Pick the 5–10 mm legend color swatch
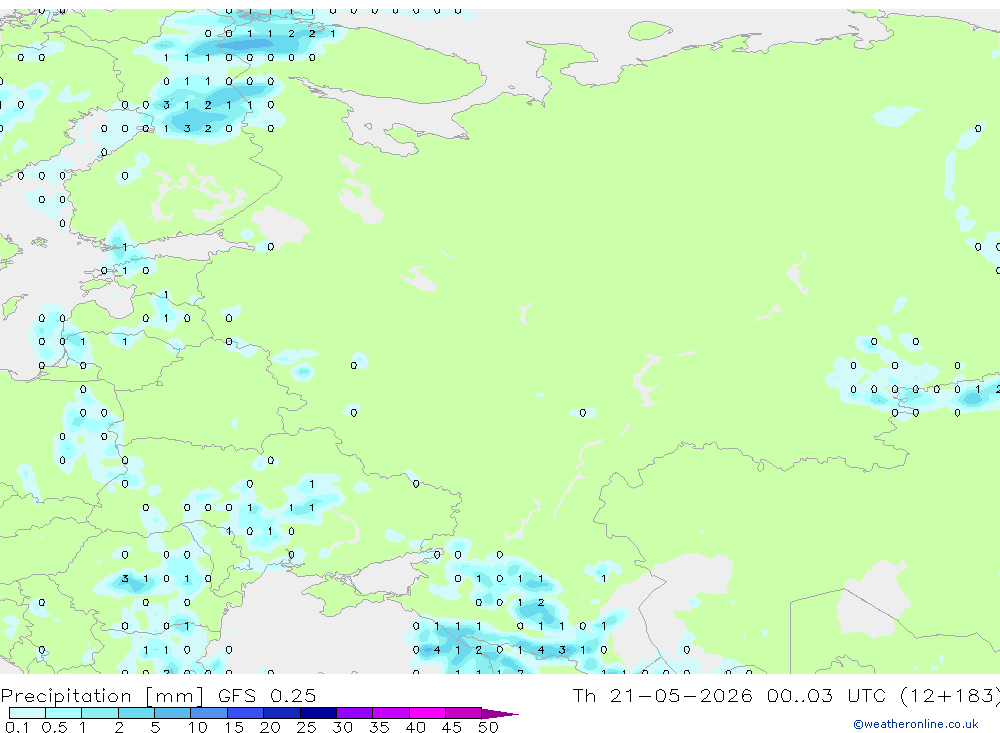Image resolution: width=1000 pixels, height=733 pixels. click(173, 713)
